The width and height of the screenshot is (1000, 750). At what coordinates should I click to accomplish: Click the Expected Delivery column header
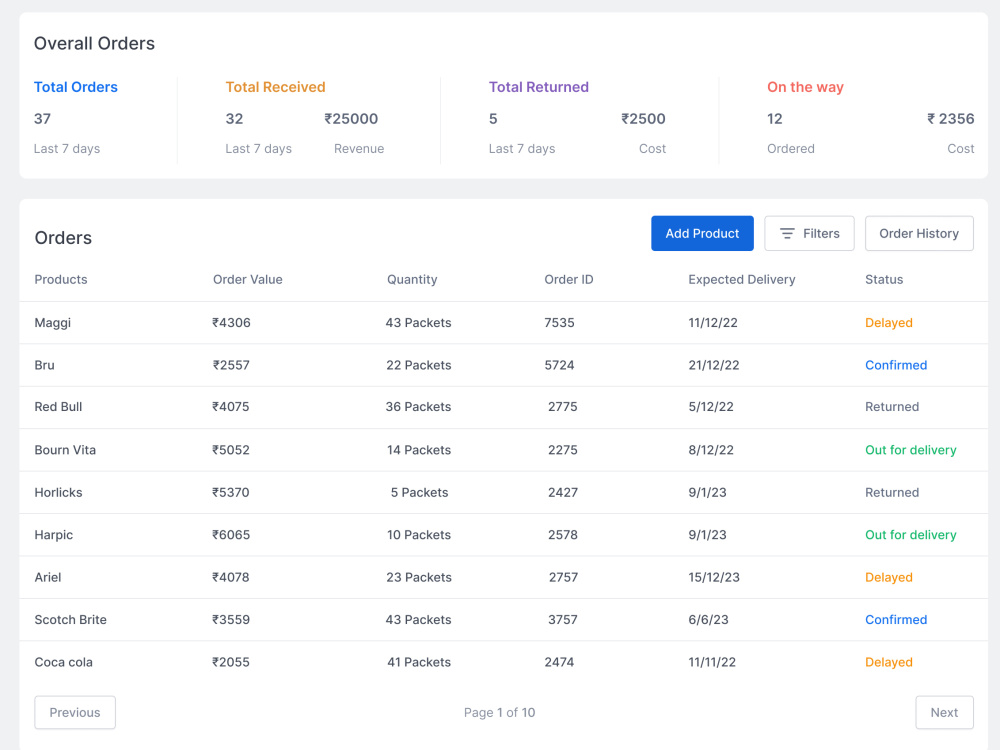pyautogui.click(x=742, y=279)
